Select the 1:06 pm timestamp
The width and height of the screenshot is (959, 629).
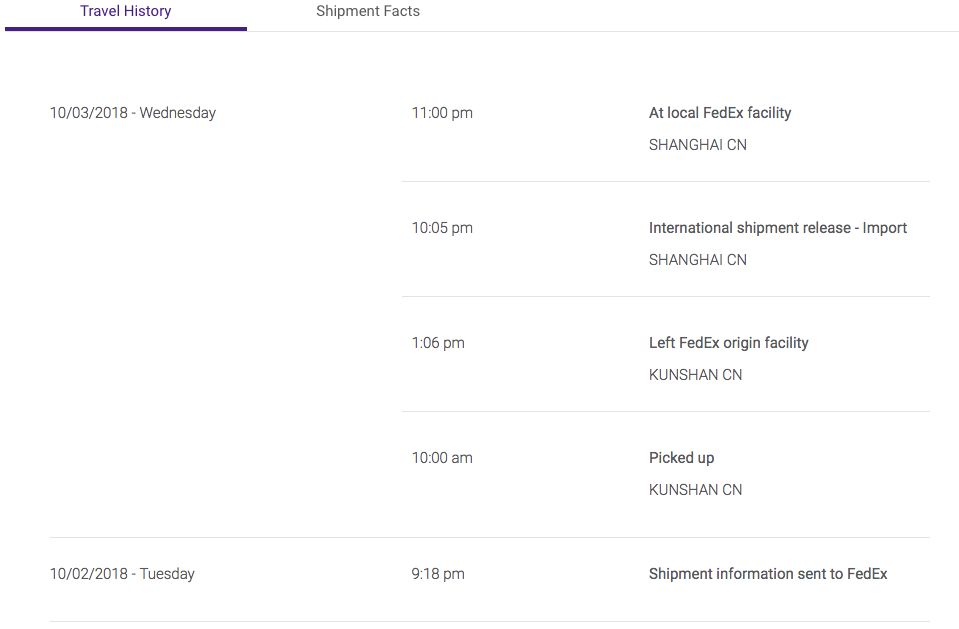pyautogui.click(x=438, y=343)
